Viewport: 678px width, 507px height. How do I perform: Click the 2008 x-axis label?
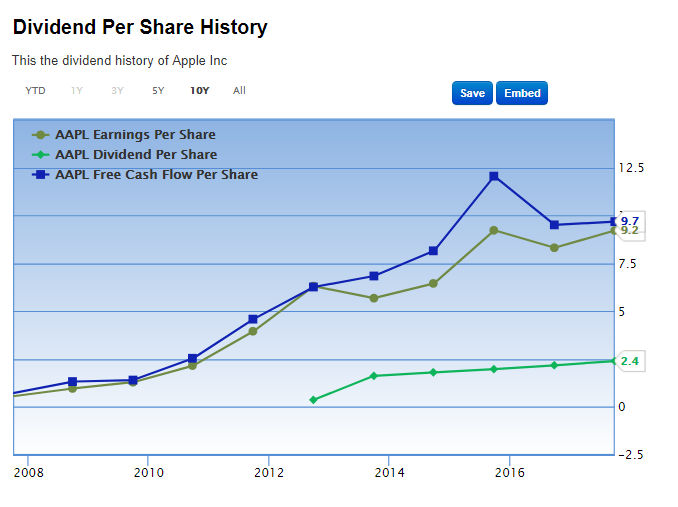coord(29,472)
